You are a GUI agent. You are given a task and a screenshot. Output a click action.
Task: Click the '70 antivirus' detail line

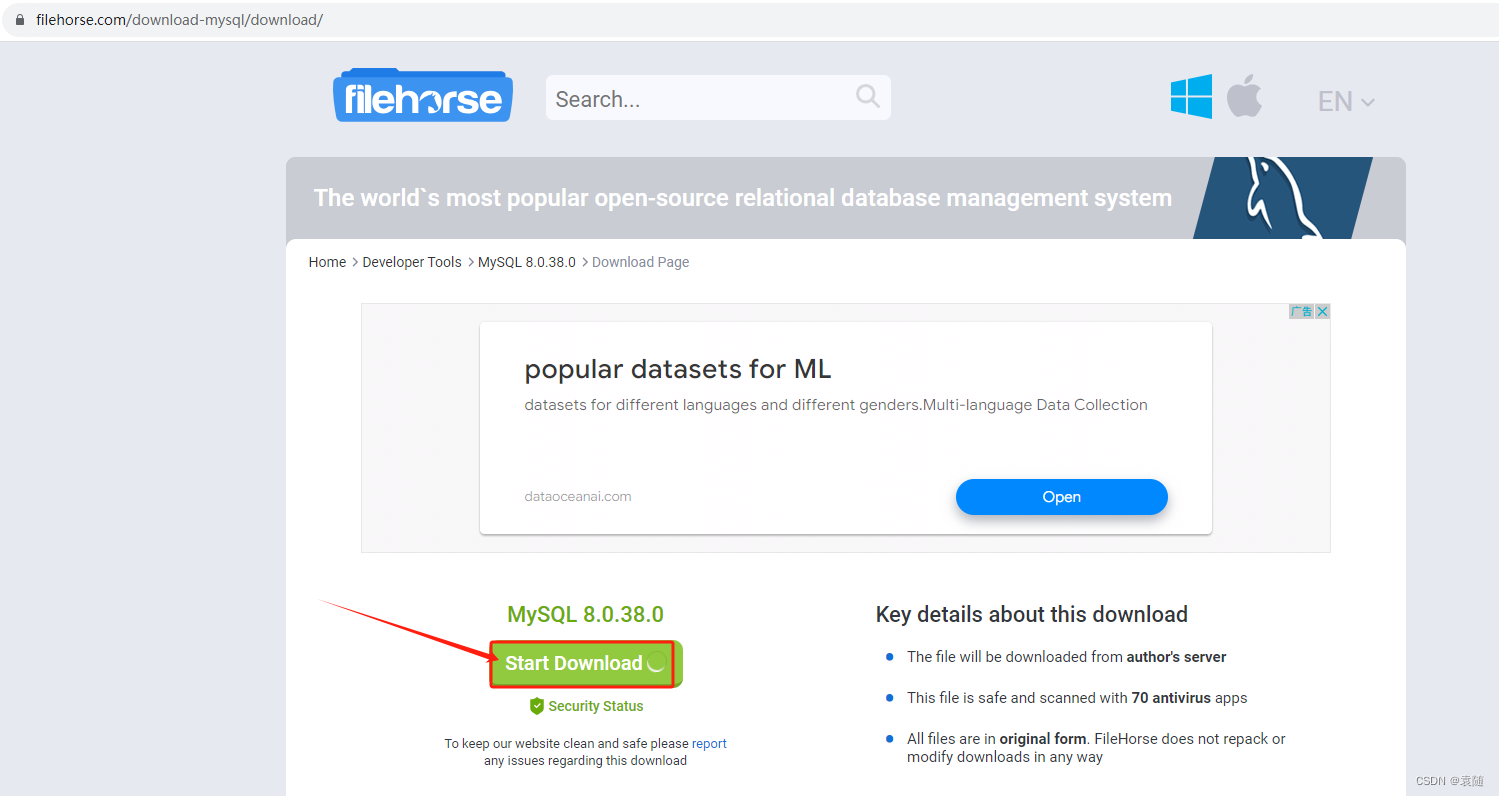click(x=1077, y=698)
